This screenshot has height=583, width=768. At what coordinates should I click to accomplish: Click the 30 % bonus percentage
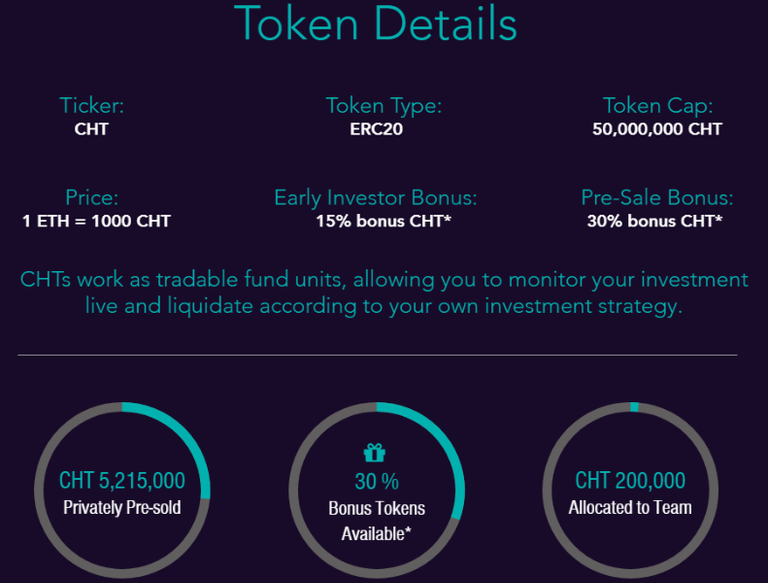[376, 481]
